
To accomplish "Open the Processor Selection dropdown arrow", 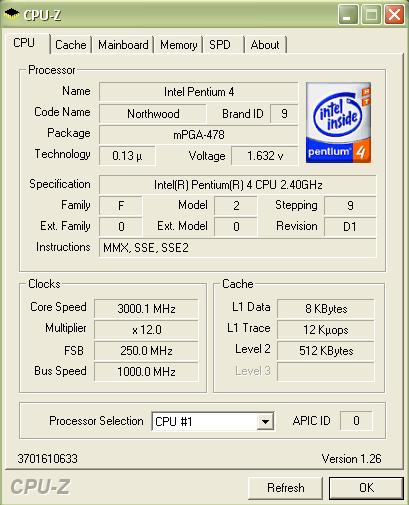I will [265, 422].
